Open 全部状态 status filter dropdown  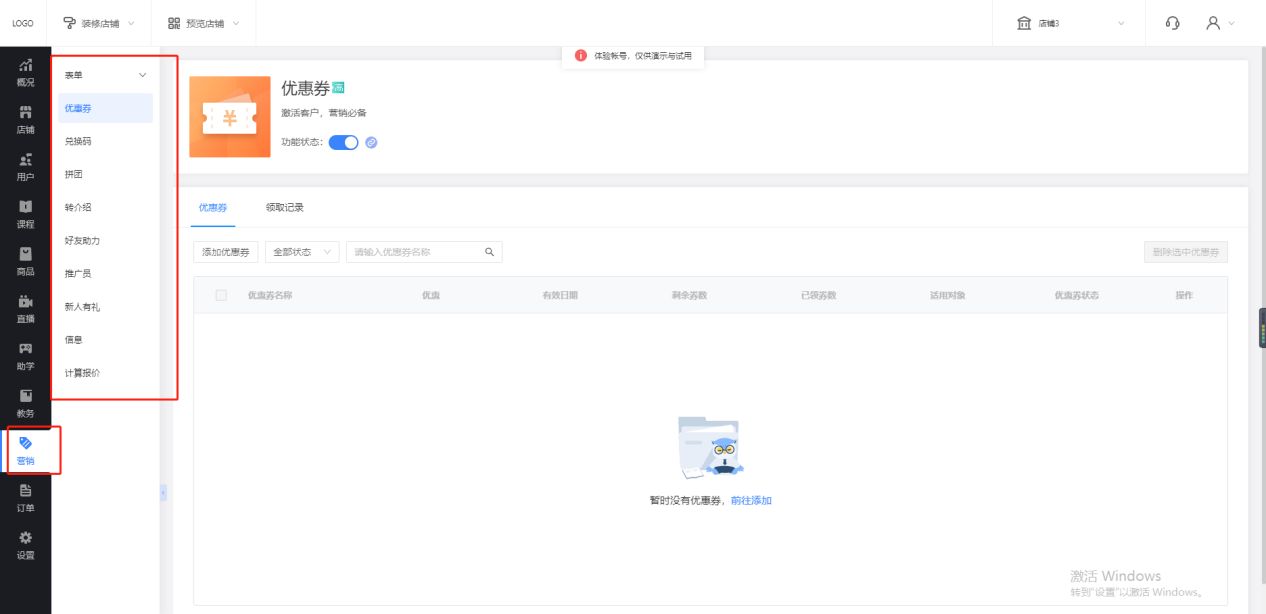click(302, 252)
